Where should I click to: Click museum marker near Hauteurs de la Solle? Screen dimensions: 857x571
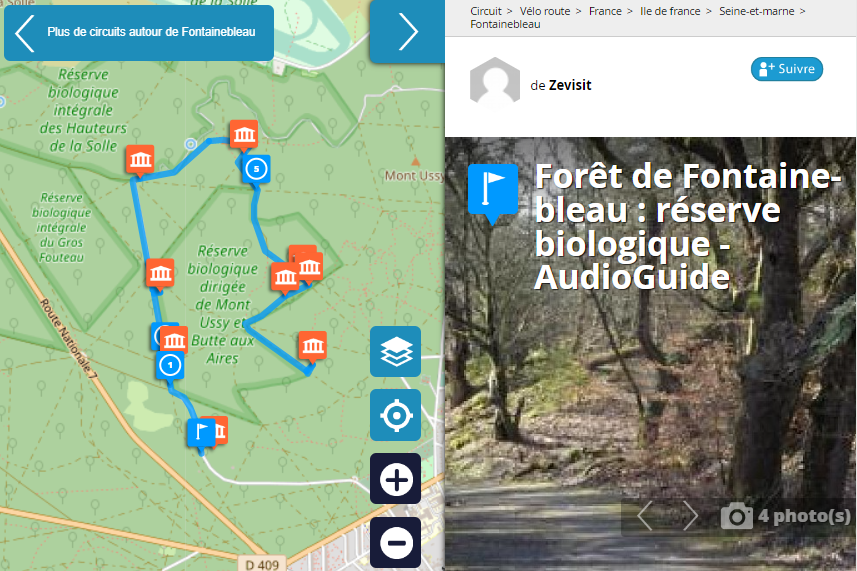coord(140,159)
